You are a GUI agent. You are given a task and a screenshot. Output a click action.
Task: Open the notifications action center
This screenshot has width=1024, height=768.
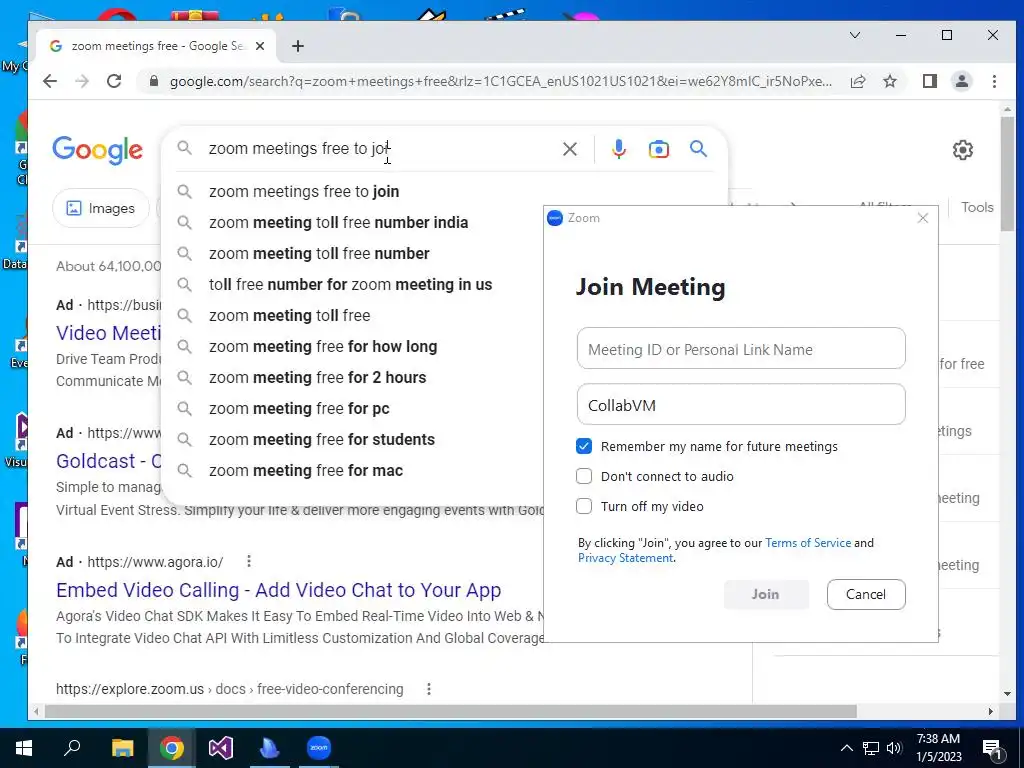point(992,748)
